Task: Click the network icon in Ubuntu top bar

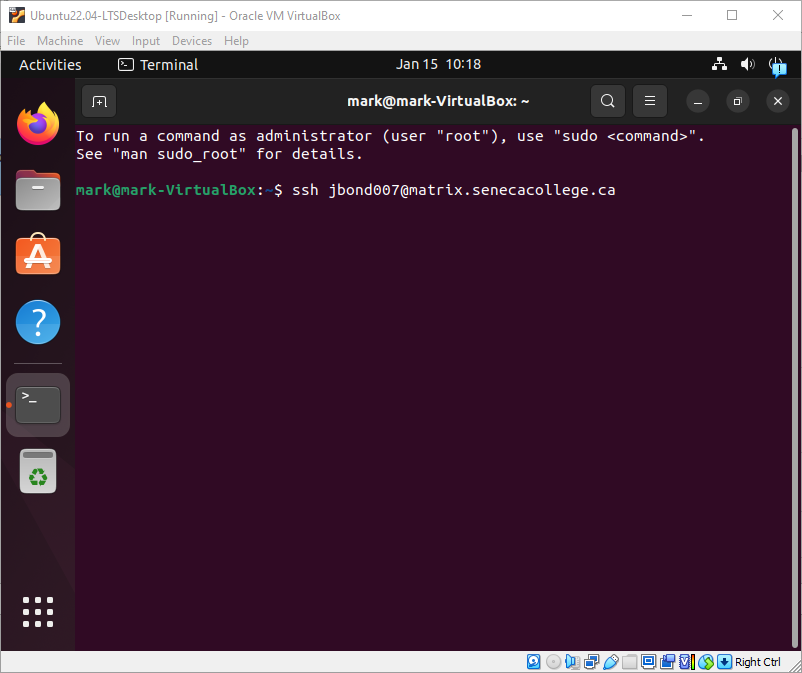Action: (x=719, y=64)
